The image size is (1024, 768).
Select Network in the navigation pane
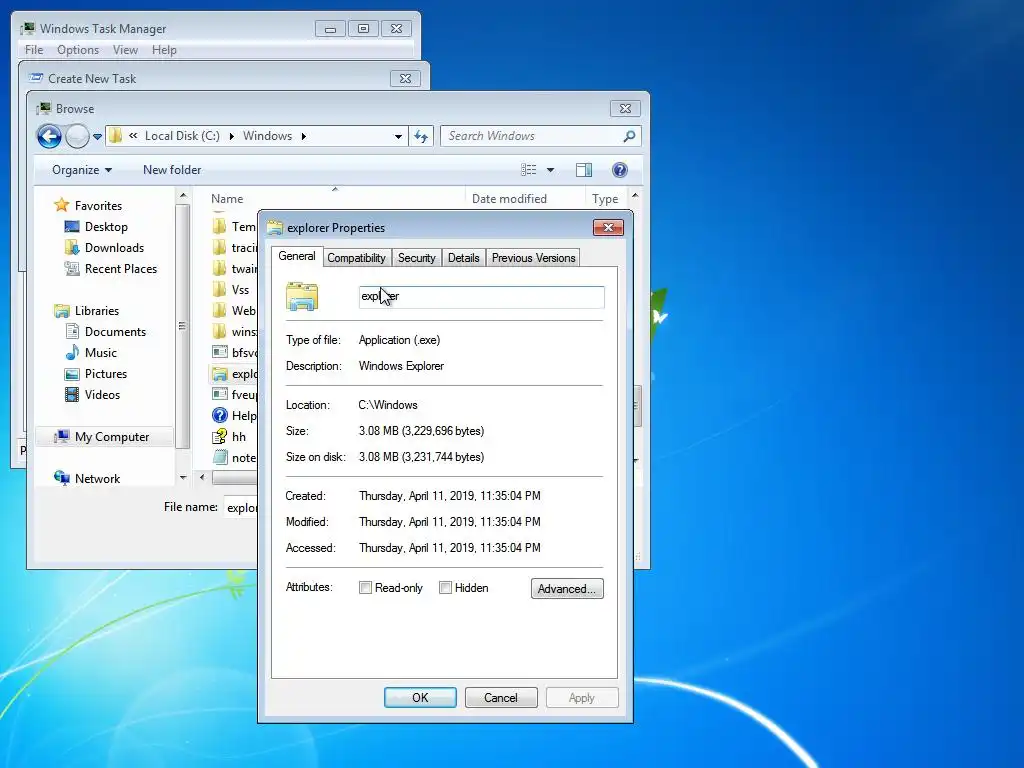[97, 479]
